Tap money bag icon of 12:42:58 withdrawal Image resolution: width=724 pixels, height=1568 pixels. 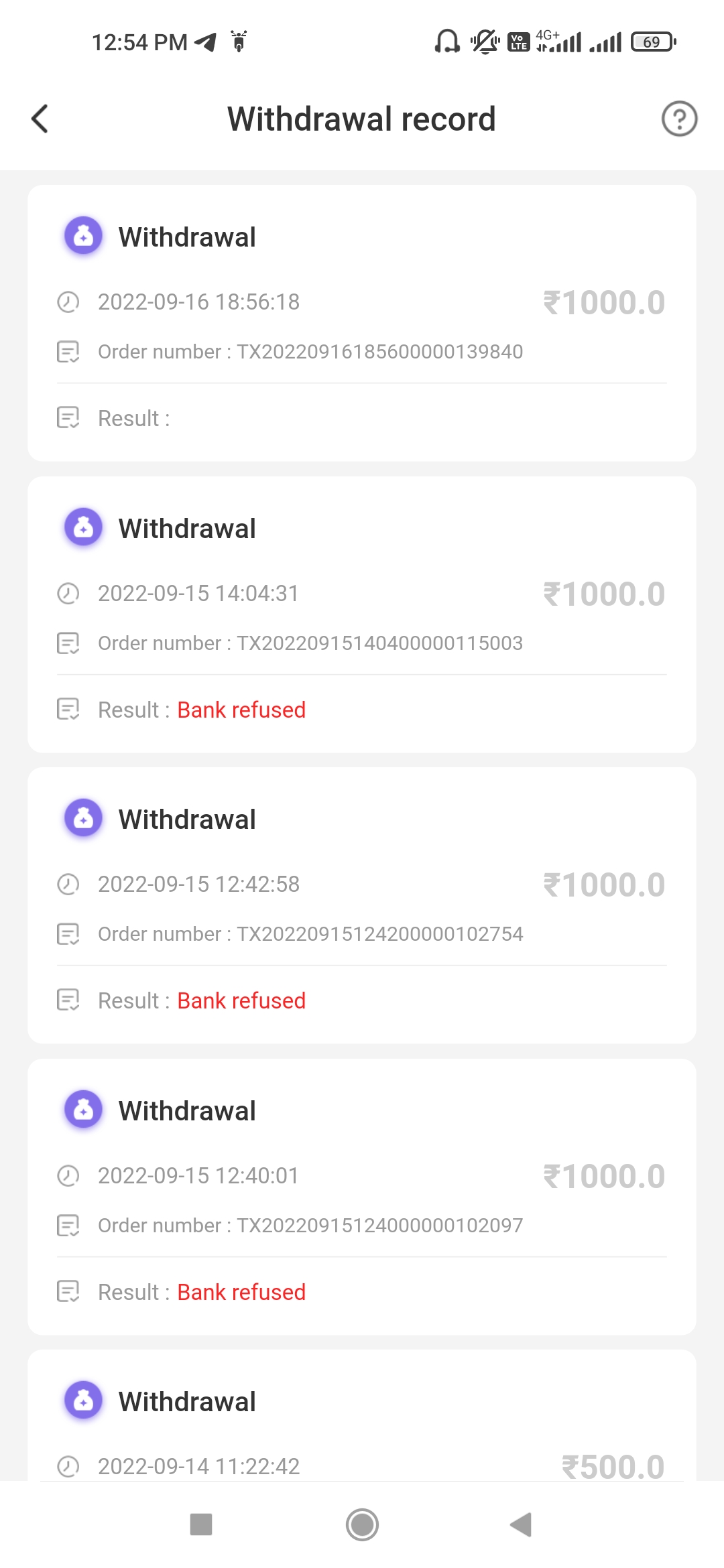(x=83, y=818)
